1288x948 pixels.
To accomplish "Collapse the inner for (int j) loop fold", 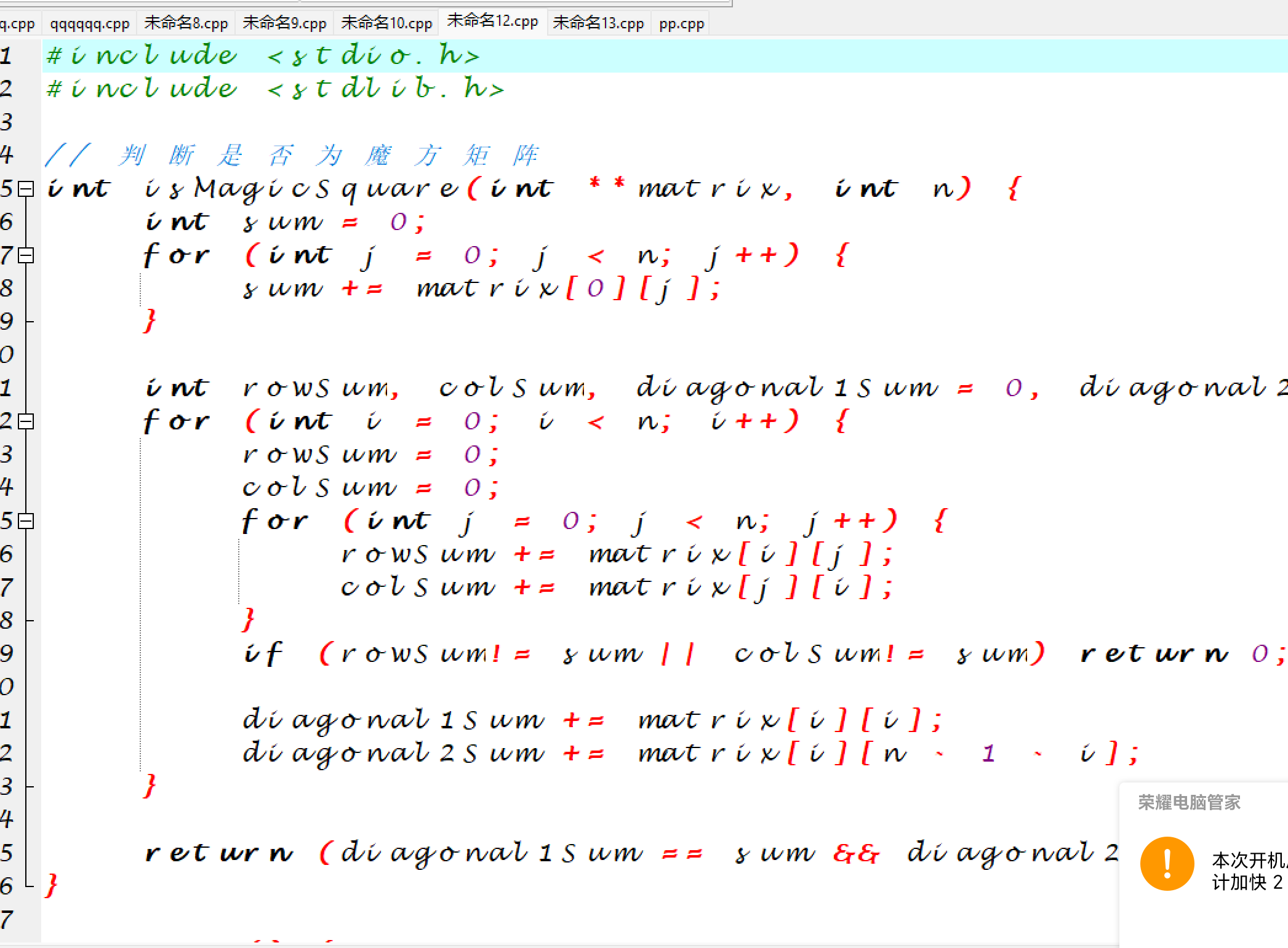I will [26, 521].
